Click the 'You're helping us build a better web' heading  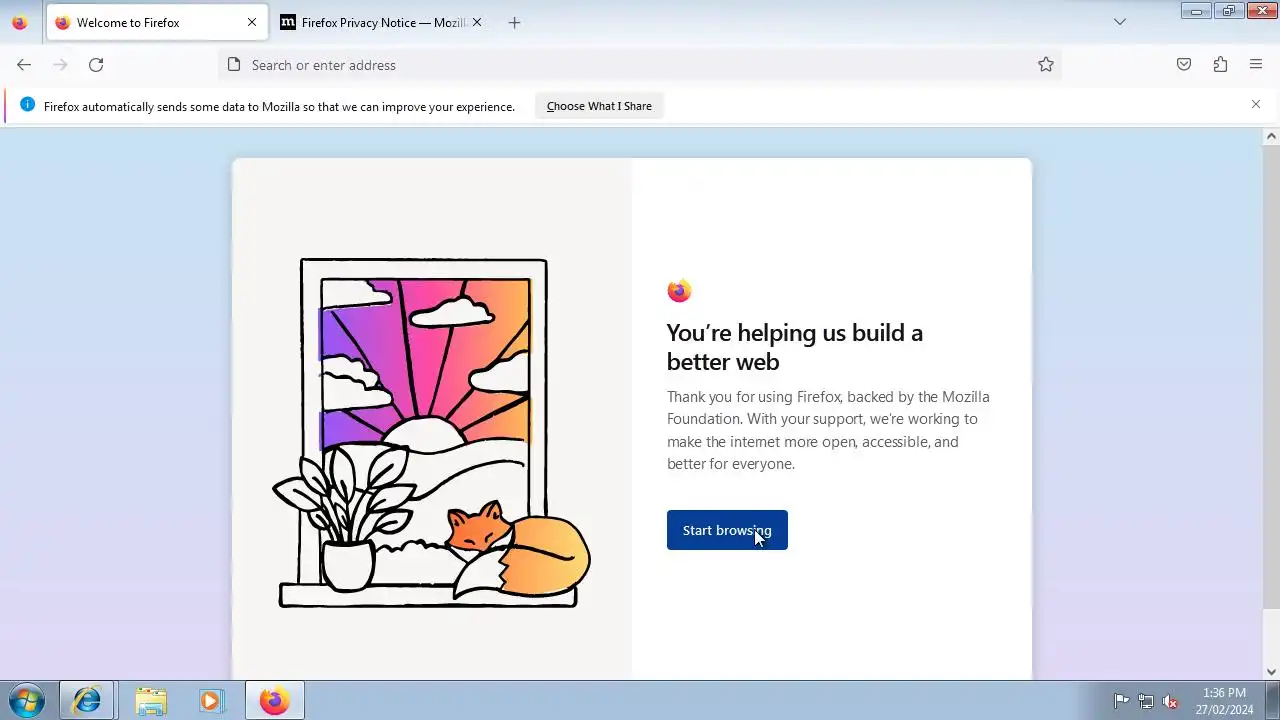coord(795,347)
